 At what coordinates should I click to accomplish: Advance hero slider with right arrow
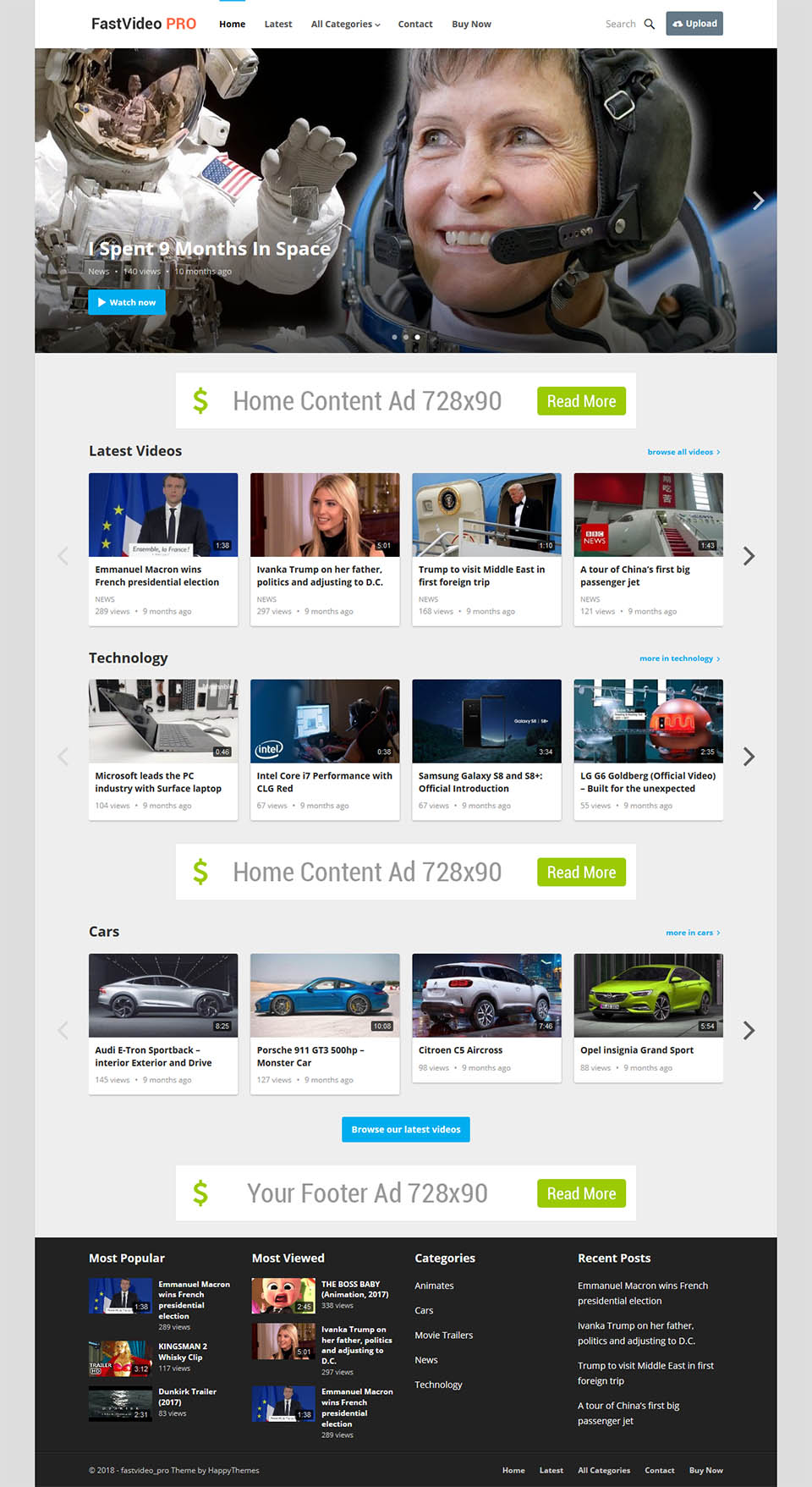758,201
